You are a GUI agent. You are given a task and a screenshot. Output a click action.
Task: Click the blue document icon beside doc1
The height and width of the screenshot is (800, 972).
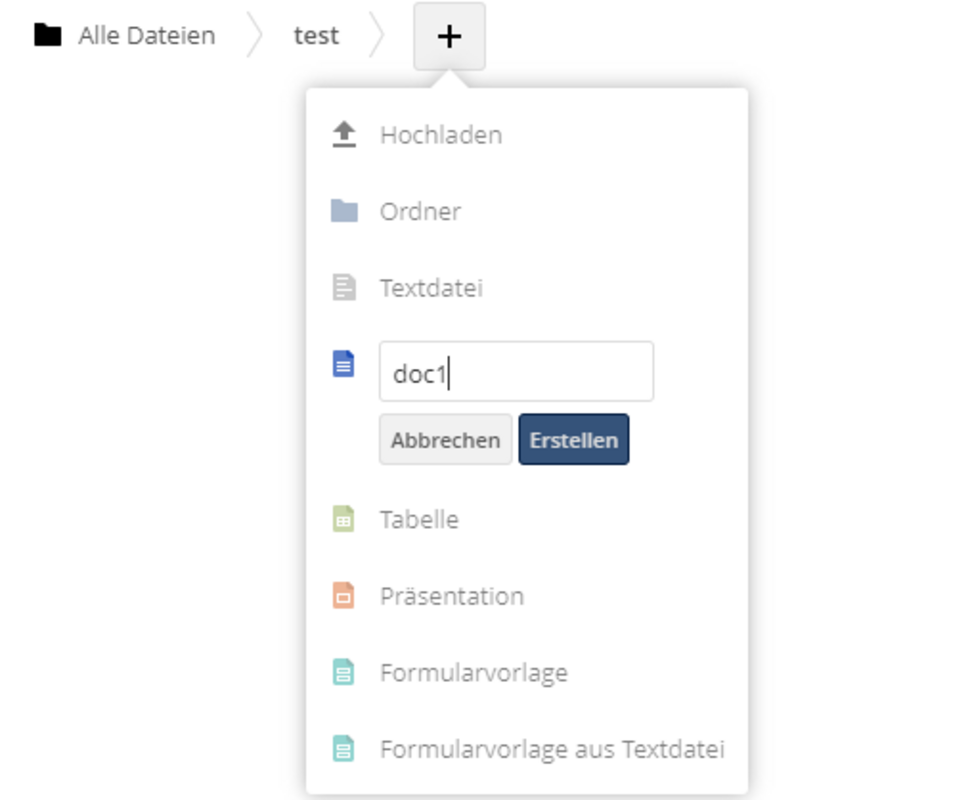[x=344, y=364]
